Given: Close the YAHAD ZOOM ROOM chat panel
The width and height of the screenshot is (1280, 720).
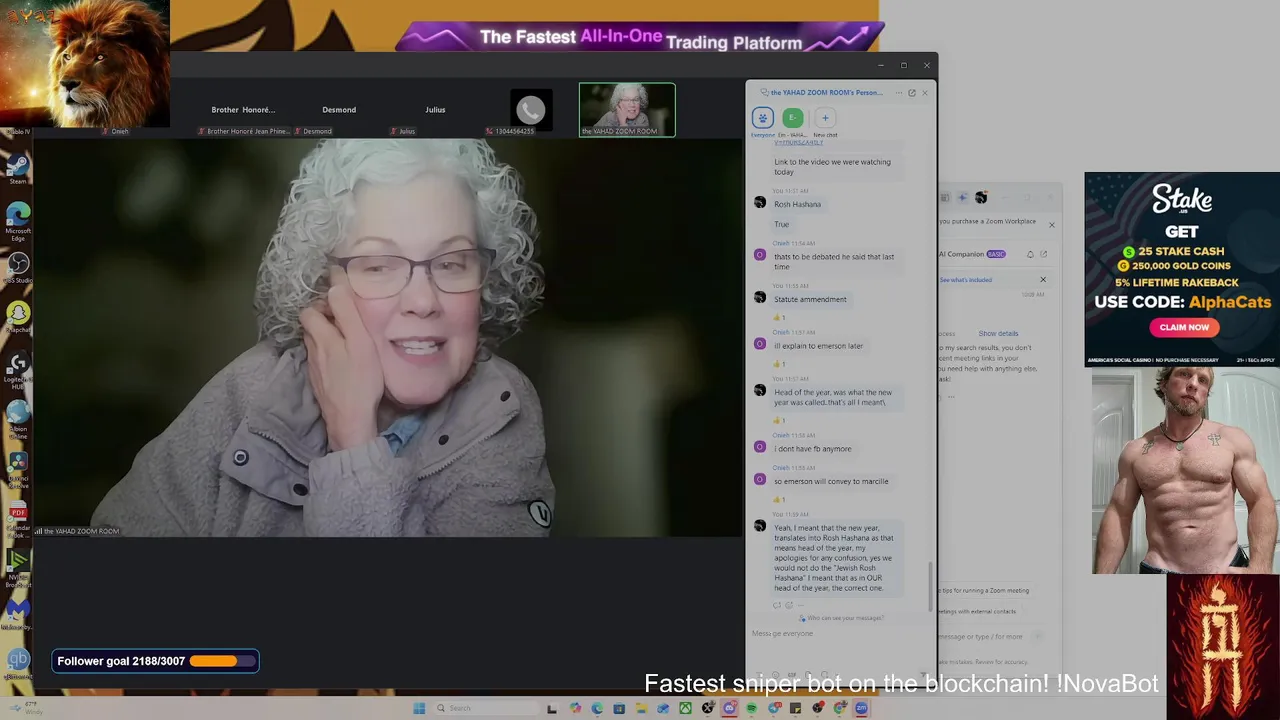Looking at the screenshot, I should tap(925, 93).
